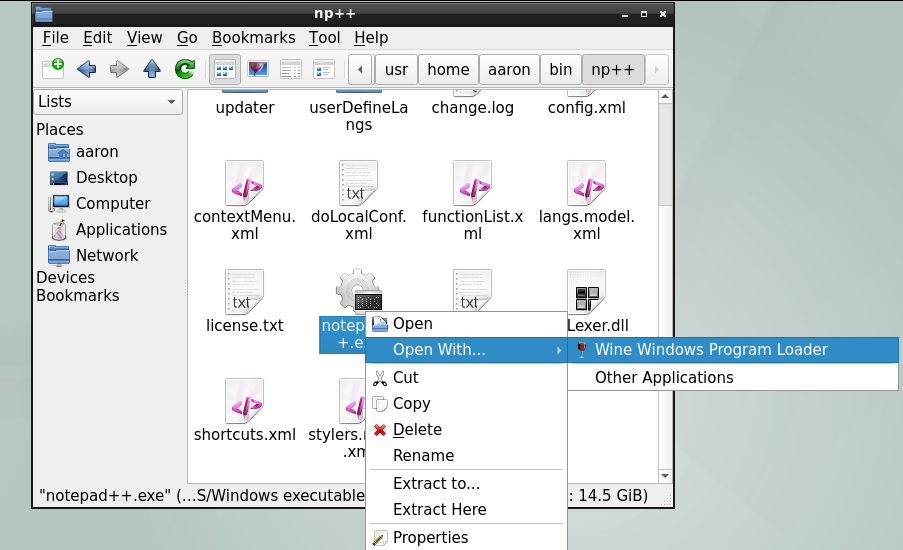Switch to icon view mode
The width and height of the screenshot is (903, 550).
click(225, 69)
